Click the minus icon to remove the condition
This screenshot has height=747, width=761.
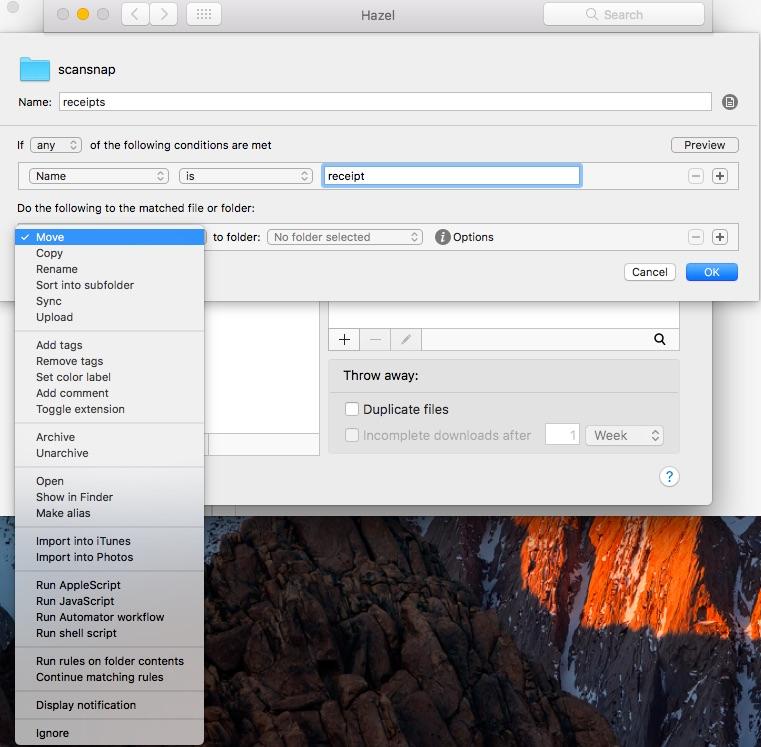696,176
